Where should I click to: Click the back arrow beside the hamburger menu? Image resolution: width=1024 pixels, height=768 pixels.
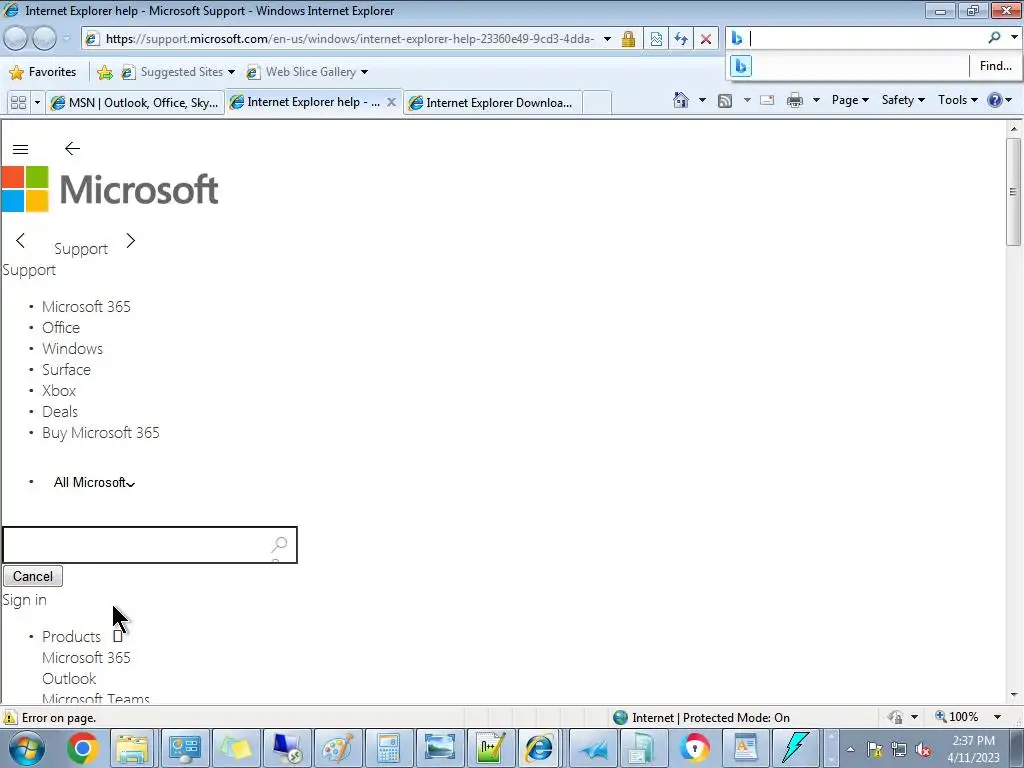click(72, 149)
